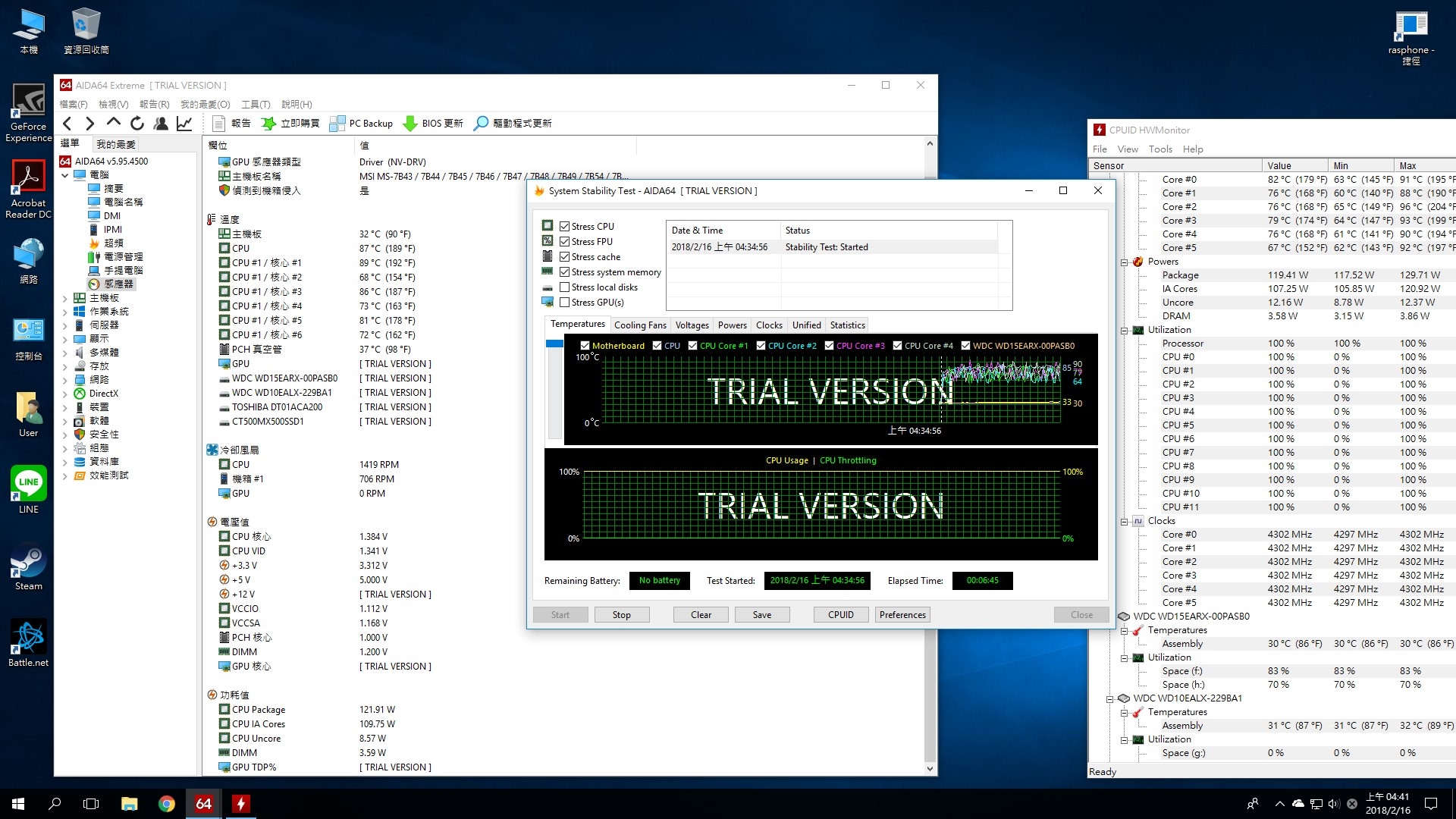This screenshot has height=819, width=1456.
Task: Enable Stress local disks checkbox
Action: click(x=564, y=287)
